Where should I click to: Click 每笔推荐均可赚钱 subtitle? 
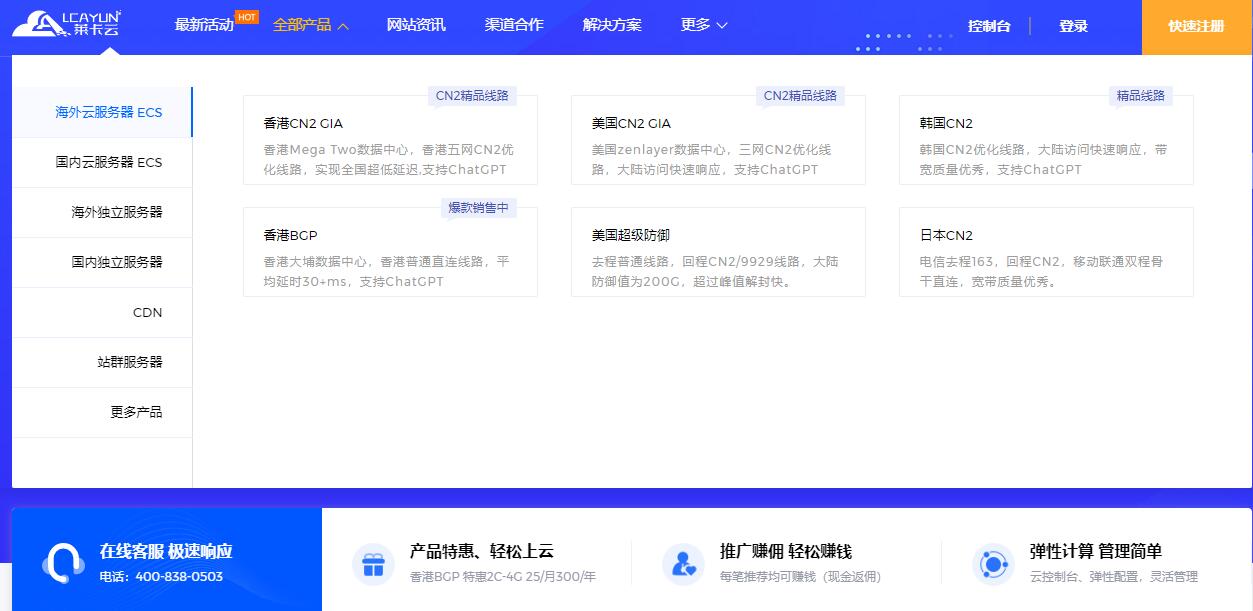pyautogui.click(x=800, y=577)
